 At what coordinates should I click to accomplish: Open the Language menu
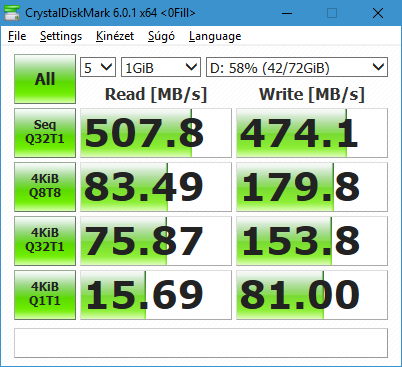pyautogui.click(x=215, y=36)
